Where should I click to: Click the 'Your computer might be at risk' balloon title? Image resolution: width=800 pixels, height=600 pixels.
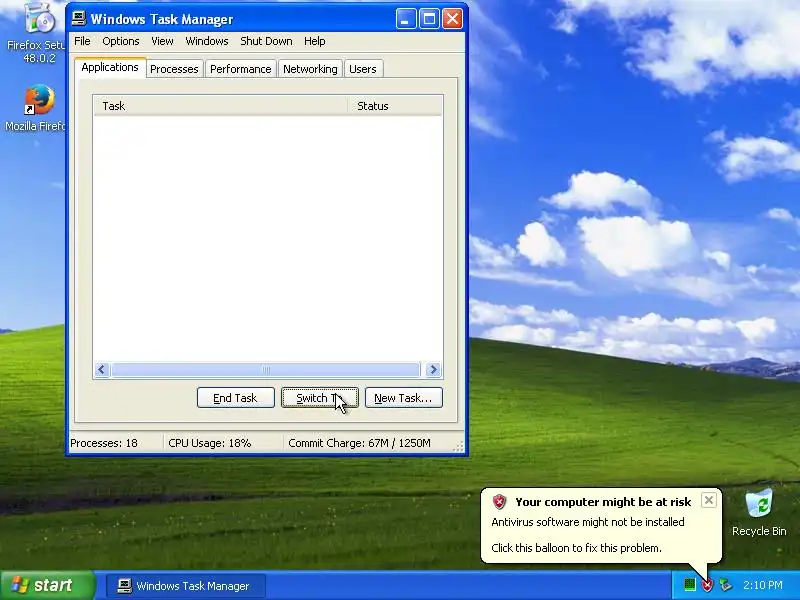603,502
